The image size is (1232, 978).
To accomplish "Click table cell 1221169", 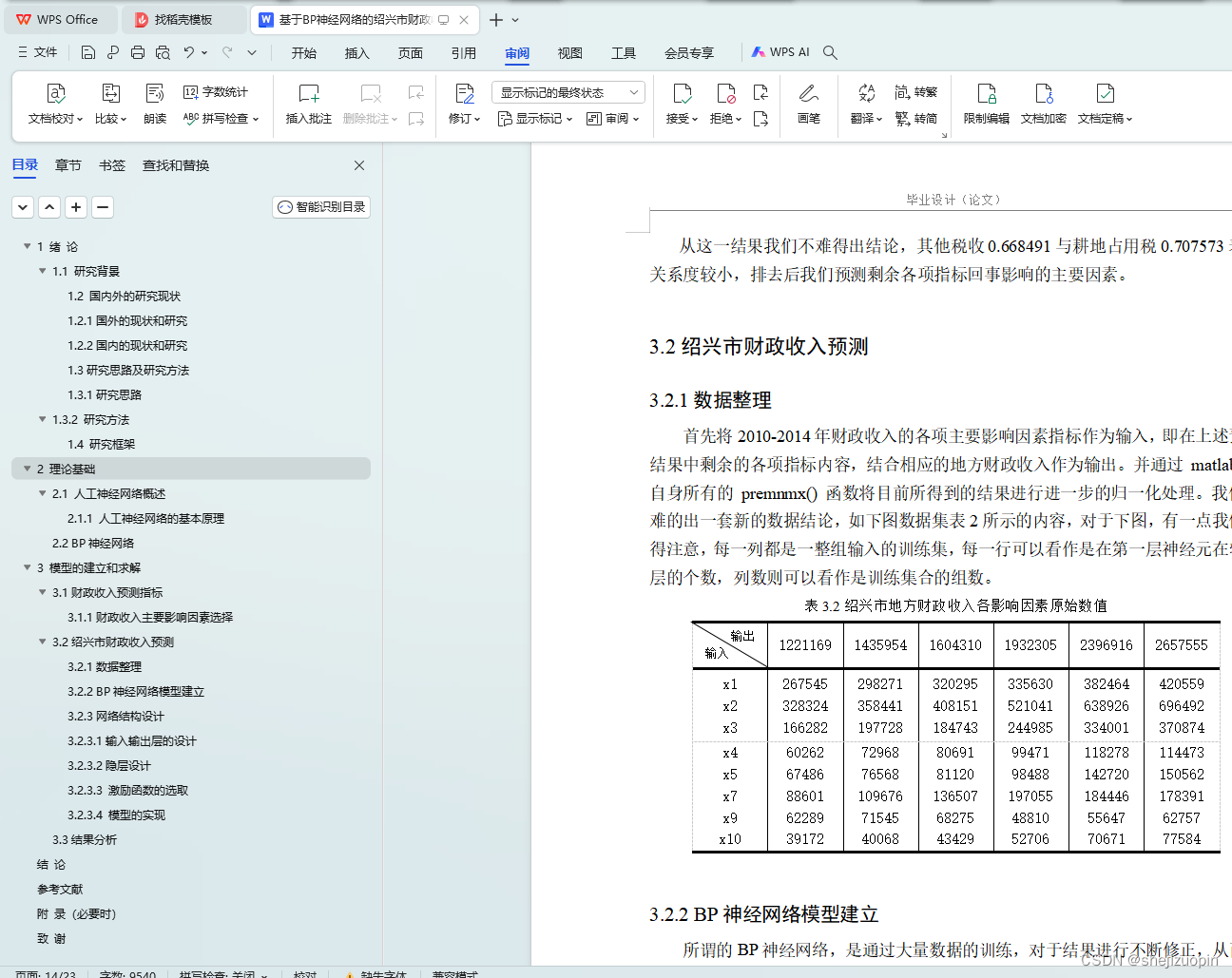I will (x=805, y=645).
